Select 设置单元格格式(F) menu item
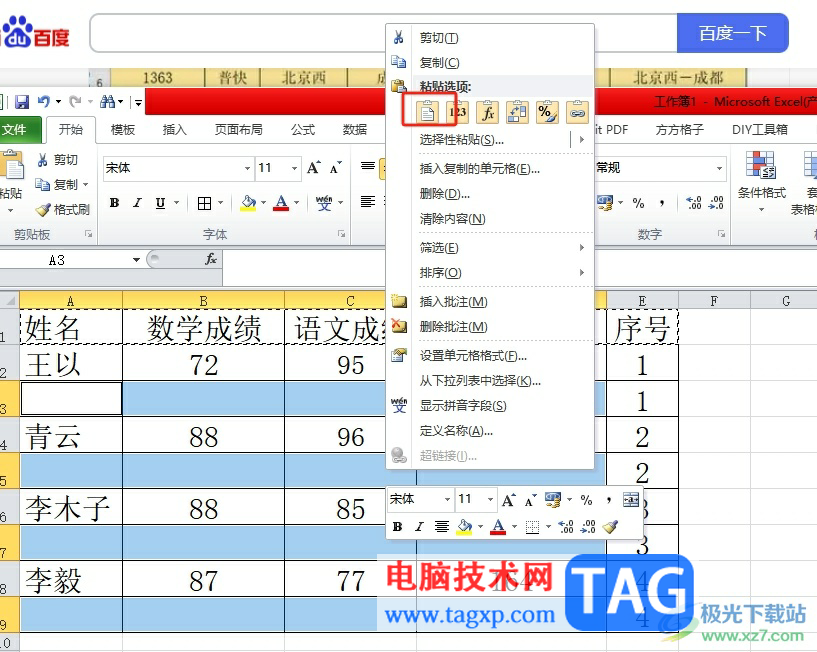 (x=473, y=356)
